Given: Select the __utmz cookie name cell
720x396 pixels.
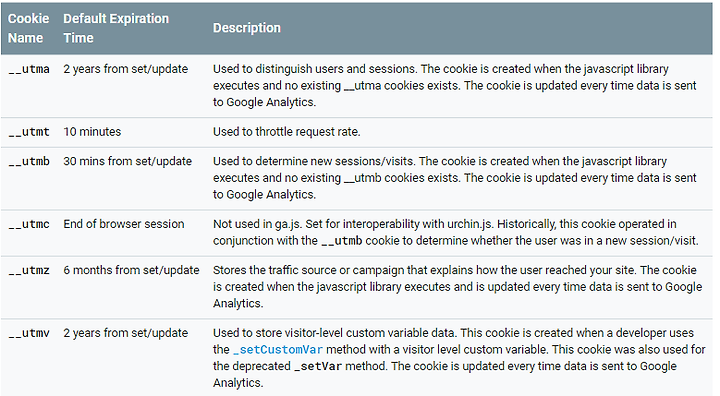Looking at the screenshot, I should click(x=29, y=271).
